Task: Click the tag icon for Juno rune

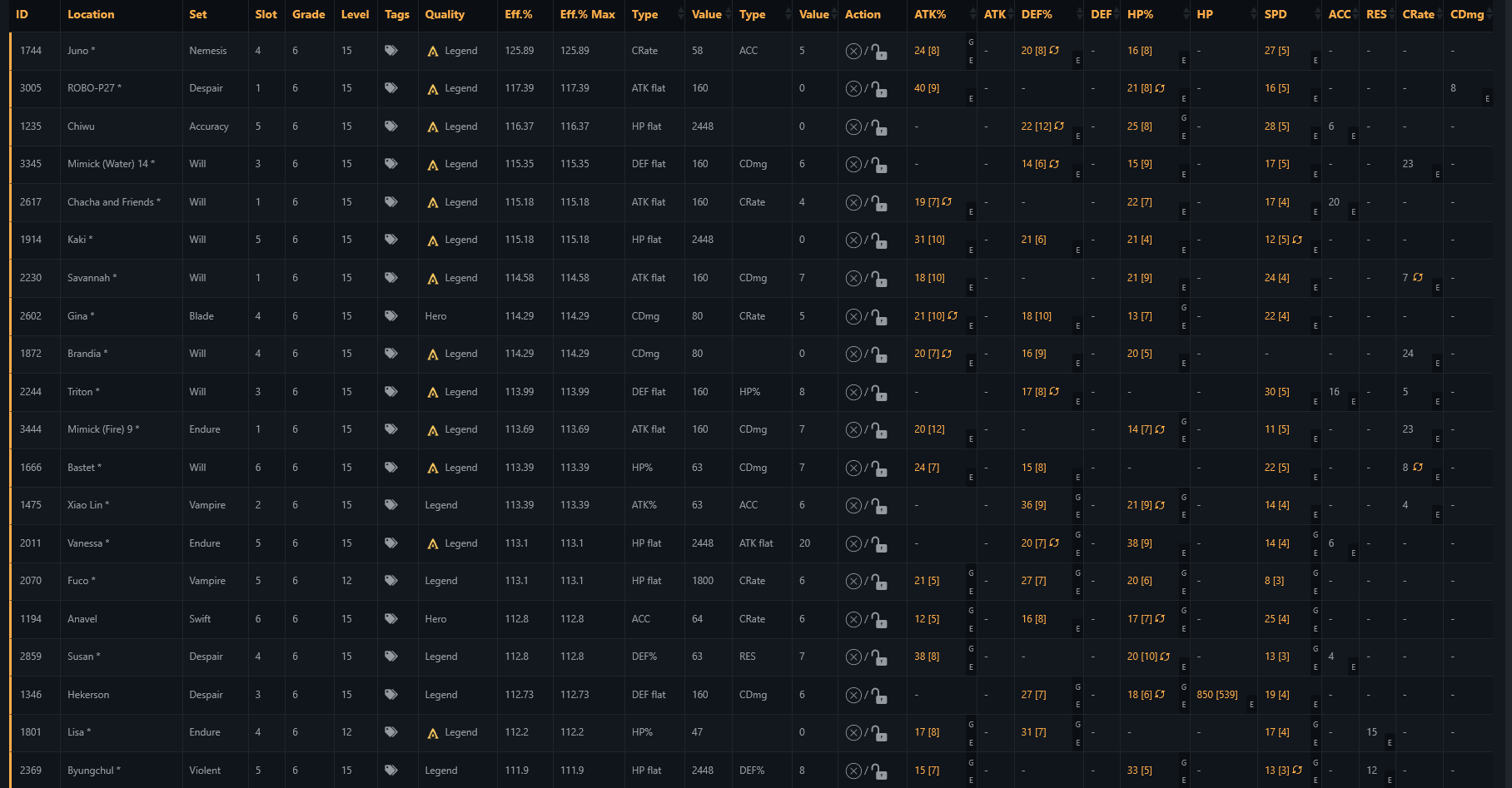Action: tap(390, 51)
